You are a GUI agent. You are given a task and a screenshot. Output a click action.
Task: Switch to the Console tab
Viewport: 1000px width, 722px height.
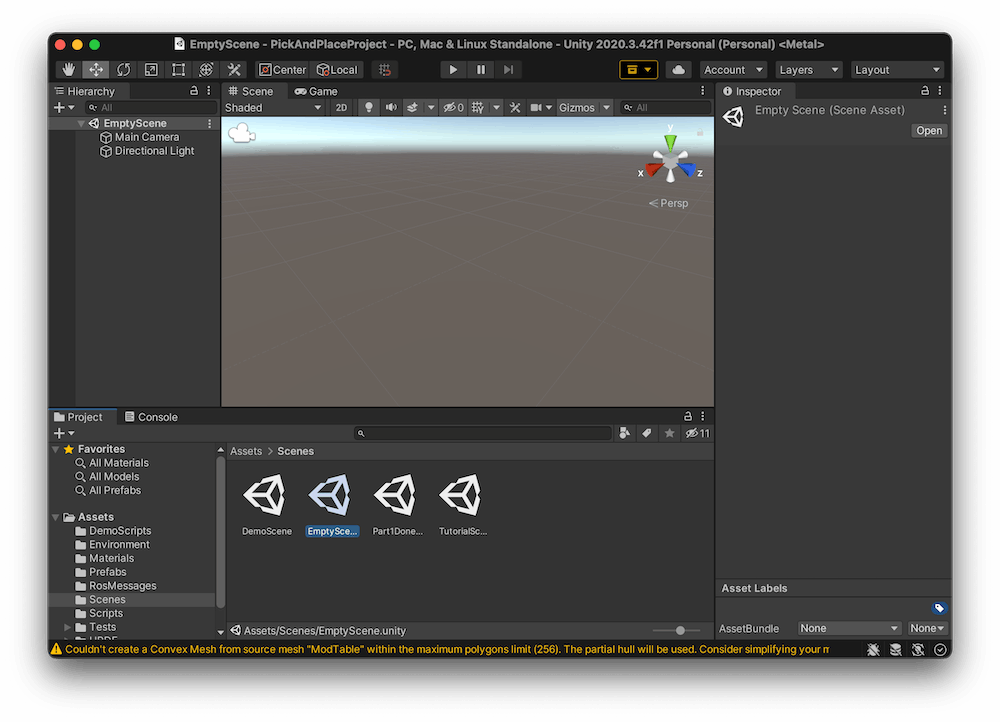(x=151, y=417)
